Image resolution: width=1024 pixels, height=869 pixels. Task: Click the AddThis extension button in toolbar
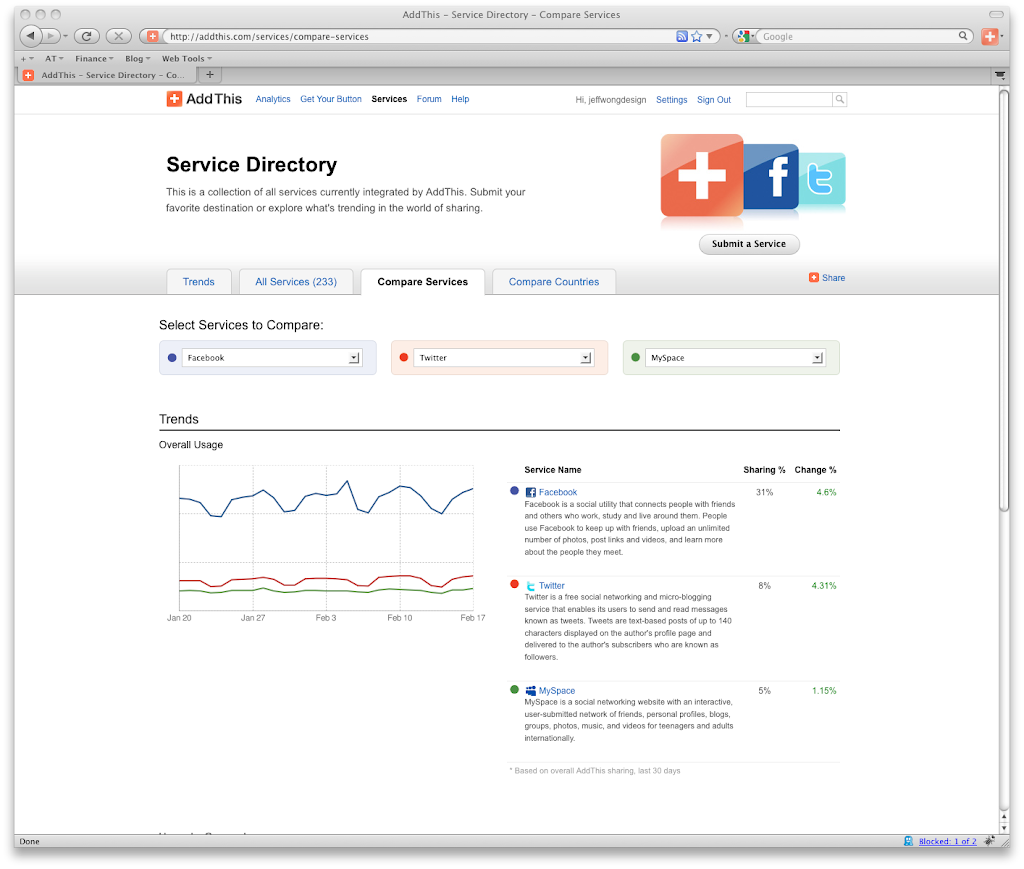pyautogui.click(x=990, y=37)
